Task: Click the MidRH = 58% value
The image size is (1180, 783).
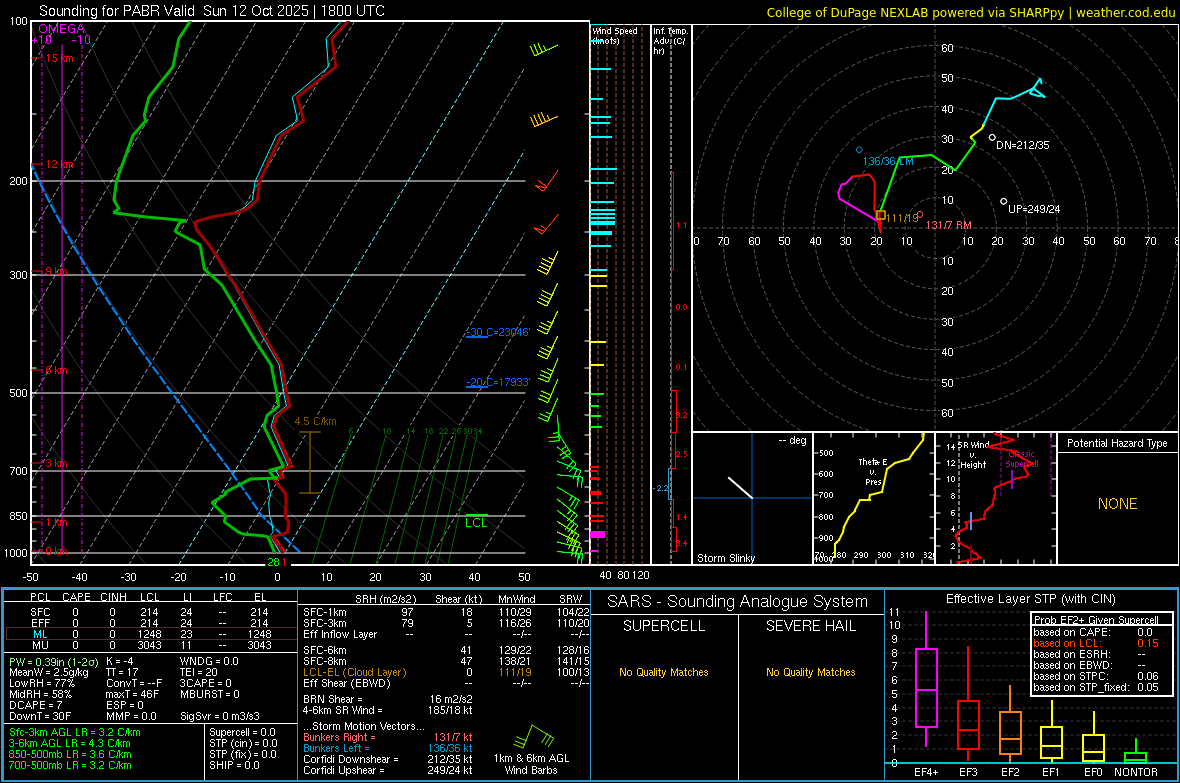Action: coord(40,694)
